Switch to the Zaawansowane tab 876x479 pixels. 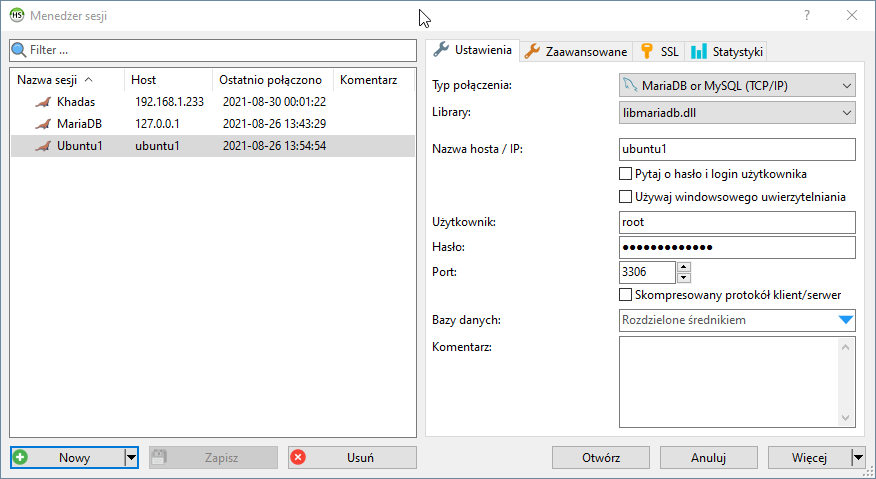(577, 51)
